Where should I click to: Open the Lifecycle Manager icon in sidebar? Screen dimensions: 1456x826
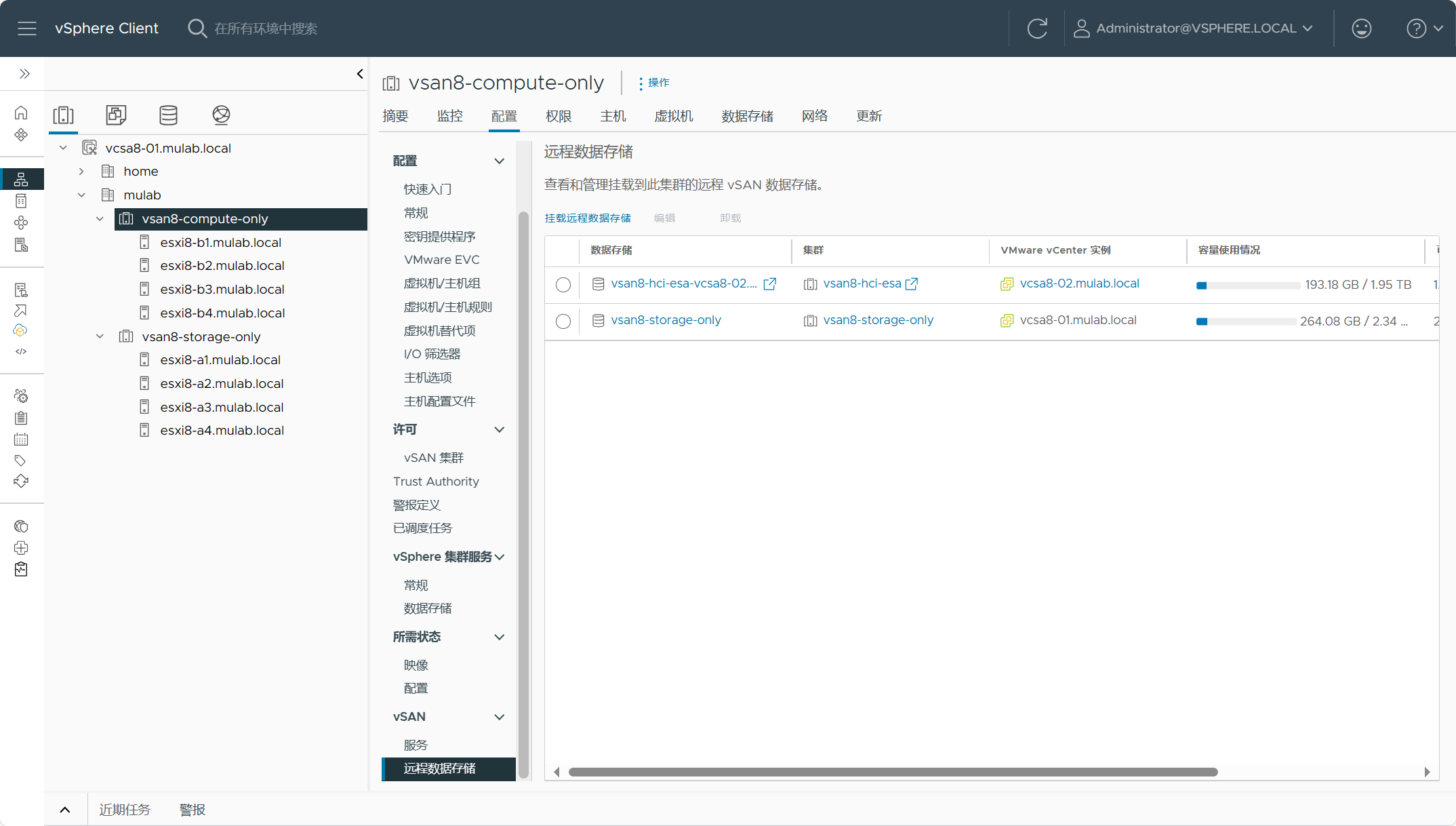pyautogui.click(x=21, y=481)
